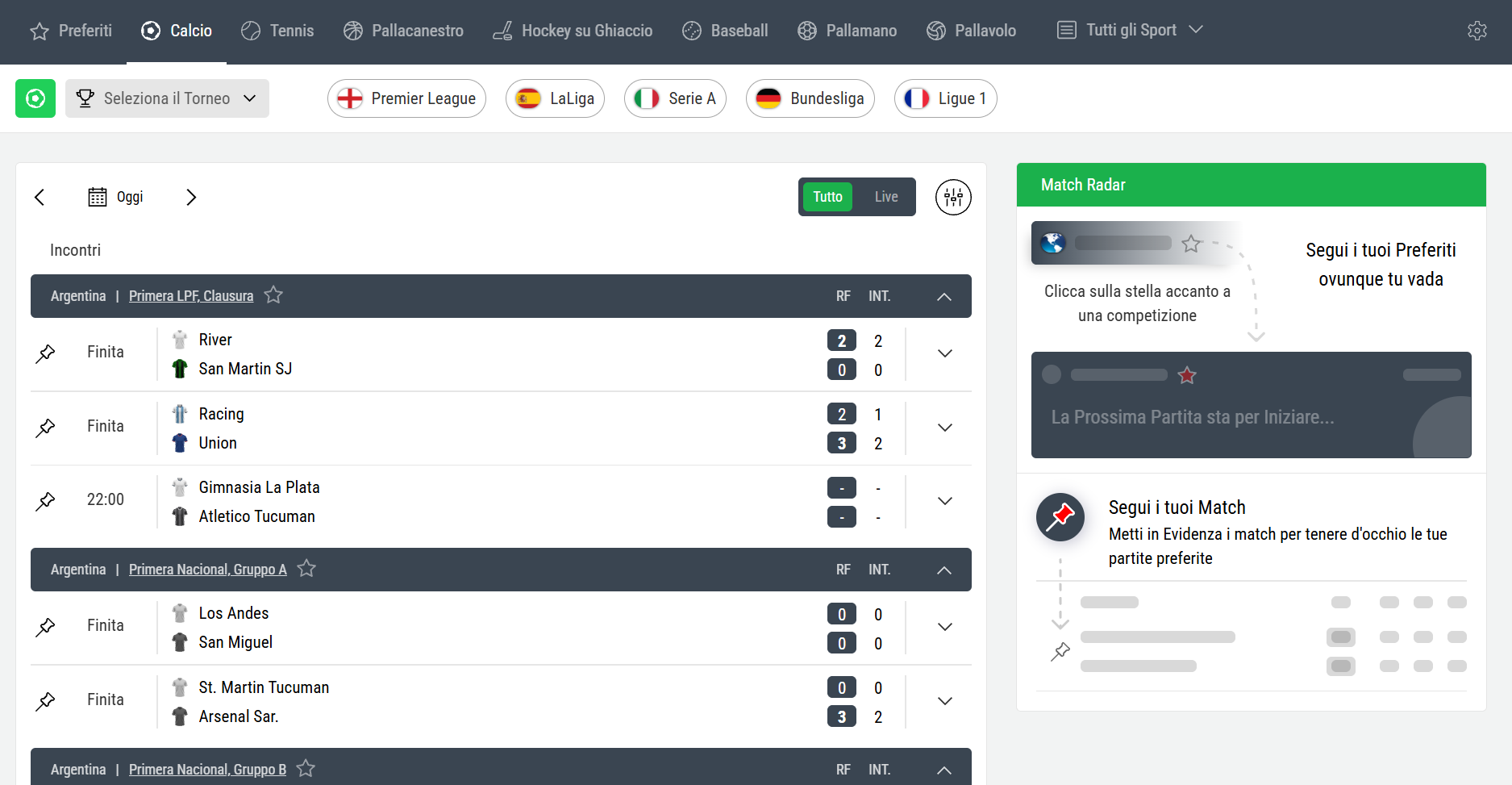The height and width of the screenshot is (785, 1512).
Task: Favorite Primera LPF Clausura with star
Action: [x=273, y=295]
